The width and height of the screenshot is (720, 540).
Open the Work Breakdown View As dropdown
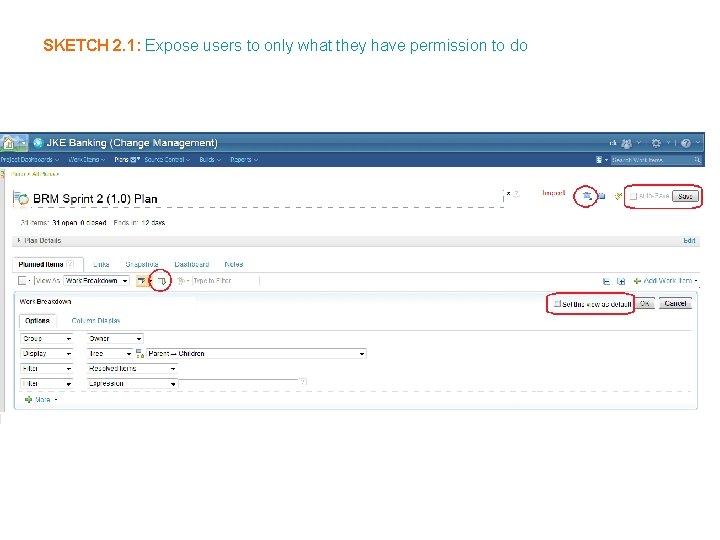[96, 281]
